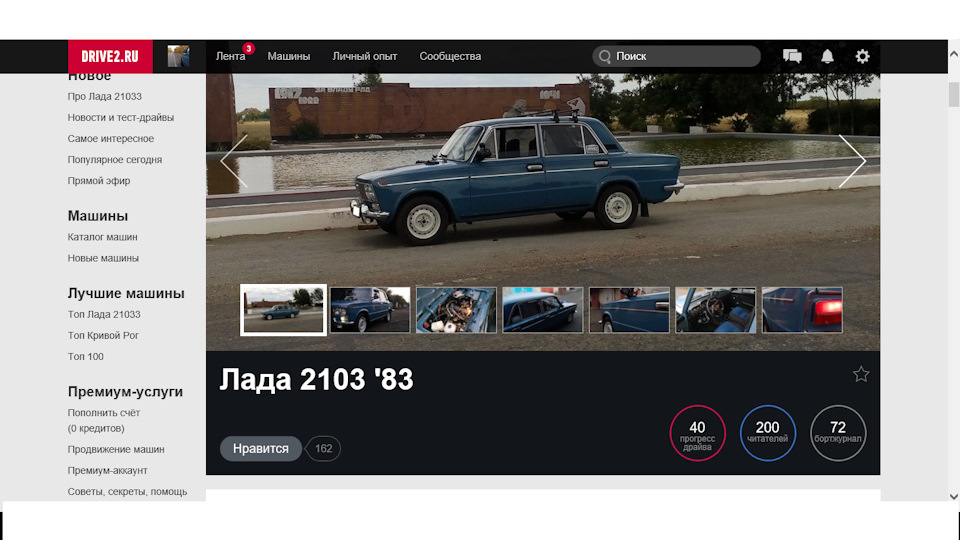Open Премиум-аккаунт link
The width and height of the screenshot is (960, 540).
pyautogui.click(x=108, y=470)
